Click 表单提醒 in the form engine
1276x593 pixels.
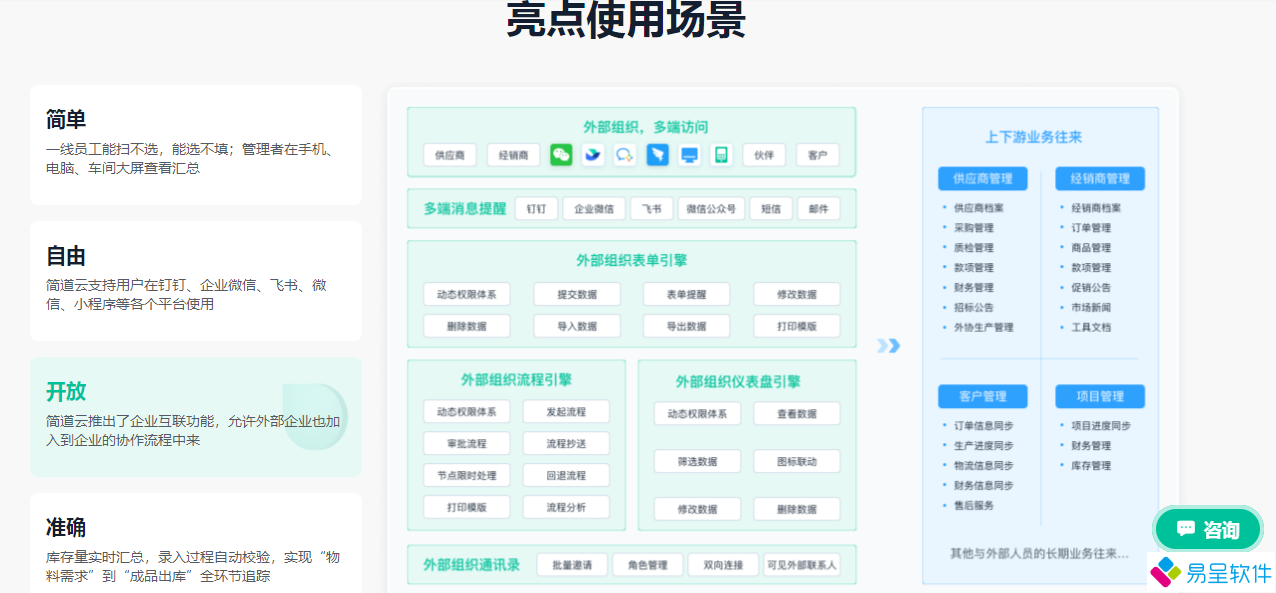pyautogui.click(x=686, y=294)
